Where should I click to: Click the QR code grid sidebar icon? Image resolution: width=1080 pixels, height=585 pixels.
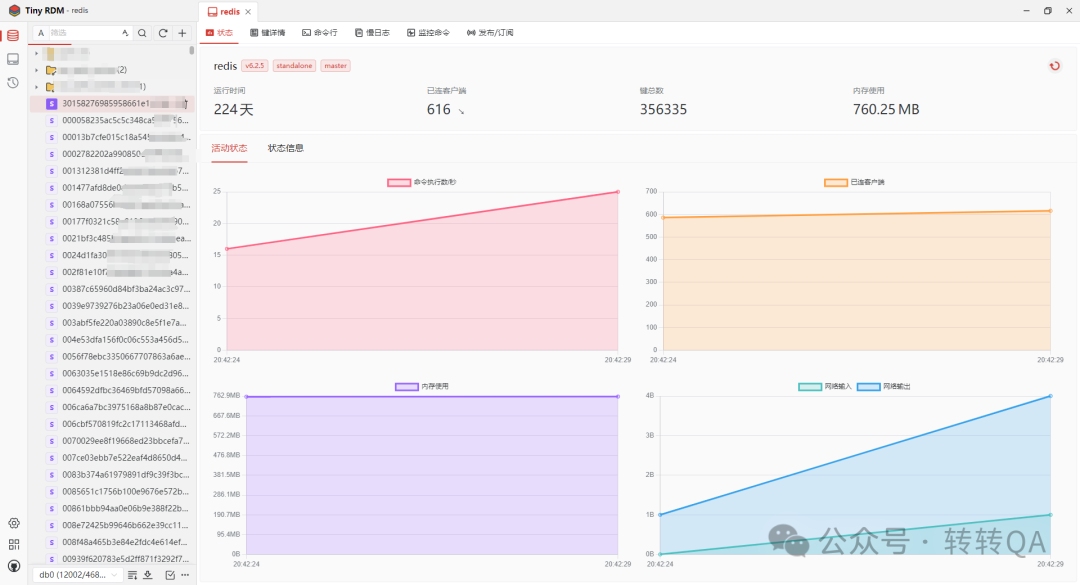[x=14, y=544]
